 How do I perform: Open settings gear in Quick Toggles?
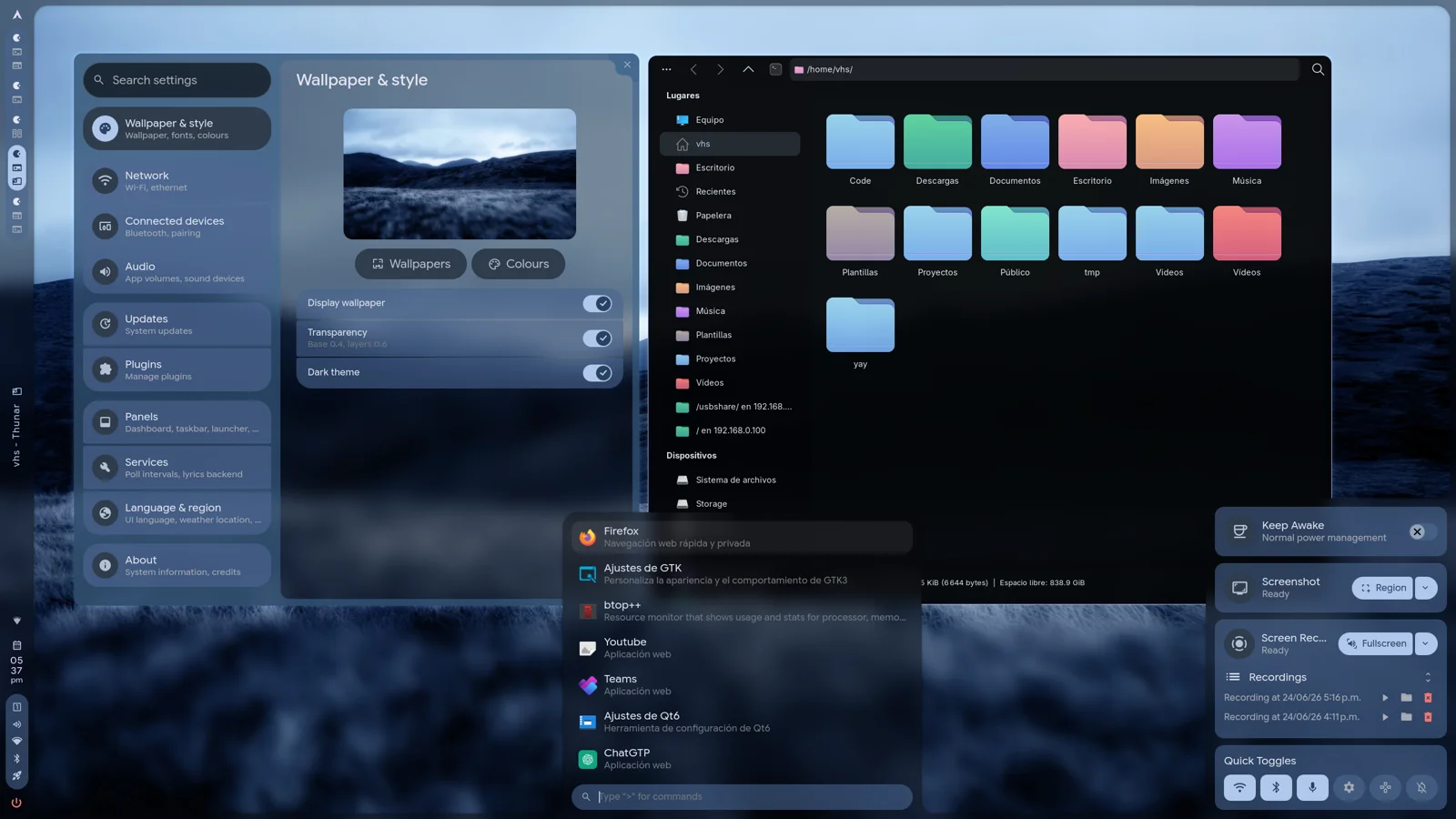(x=1349, y=787)
